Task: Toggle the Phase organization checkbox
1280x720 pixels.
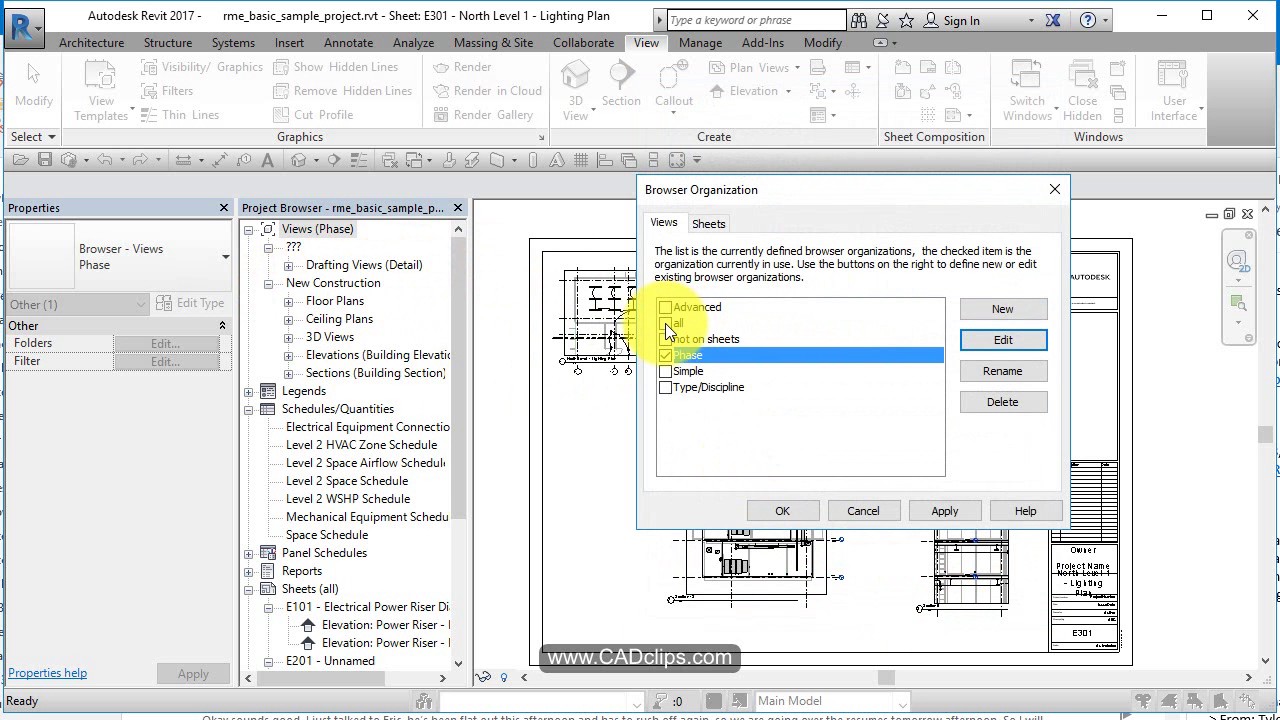Action: tap(665, 355)
